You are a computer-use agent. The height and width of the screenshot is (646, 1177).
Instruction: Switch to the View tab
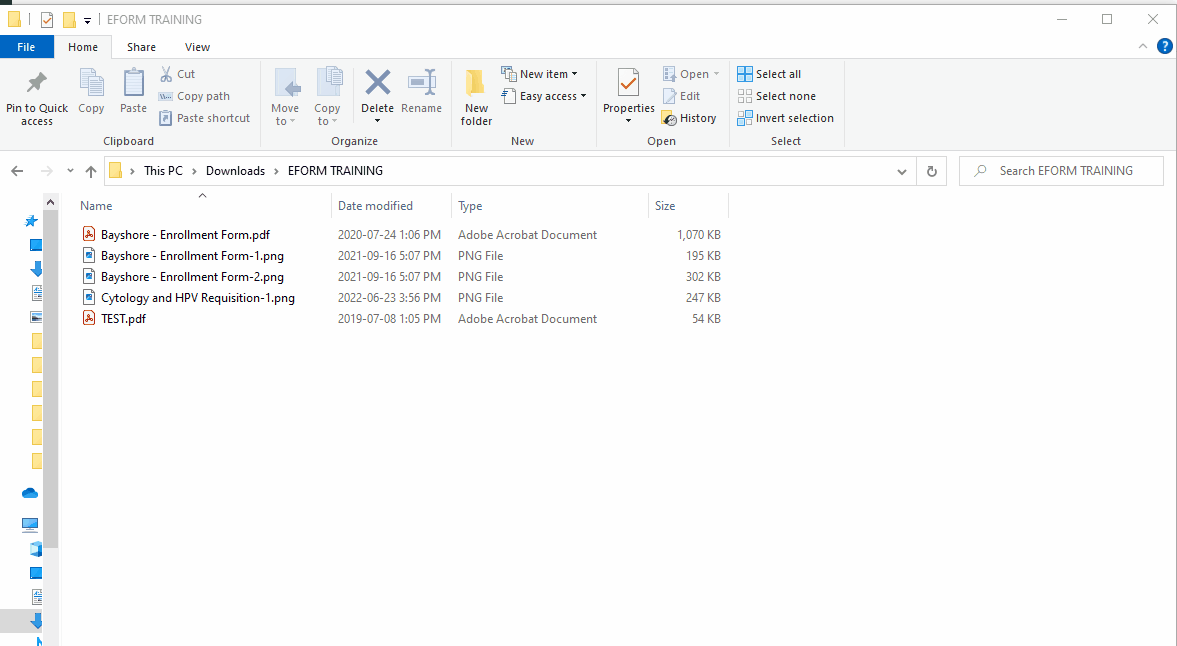(197, 47)
